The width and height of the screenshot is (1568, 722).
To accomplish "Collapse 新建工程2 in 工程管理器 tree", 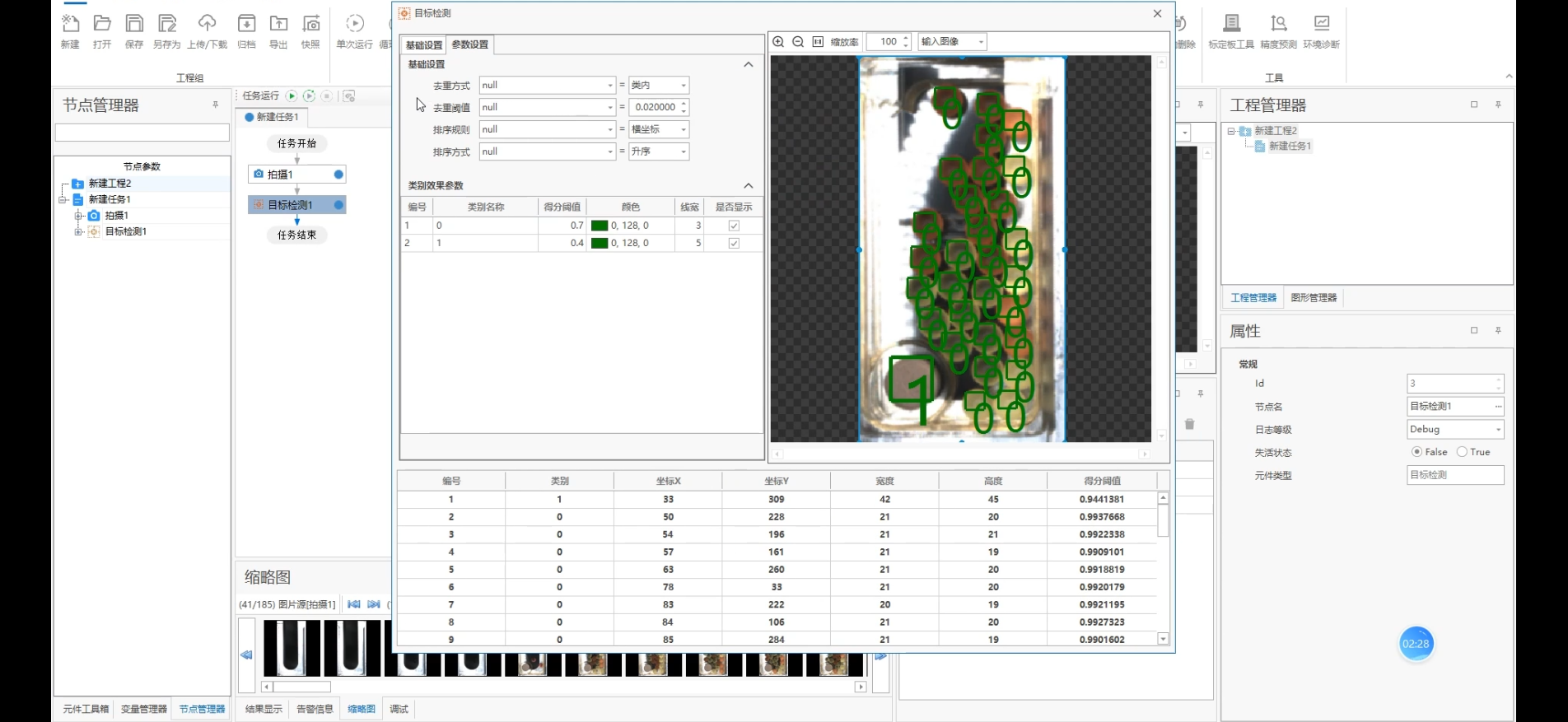I will pos(1231,131).
